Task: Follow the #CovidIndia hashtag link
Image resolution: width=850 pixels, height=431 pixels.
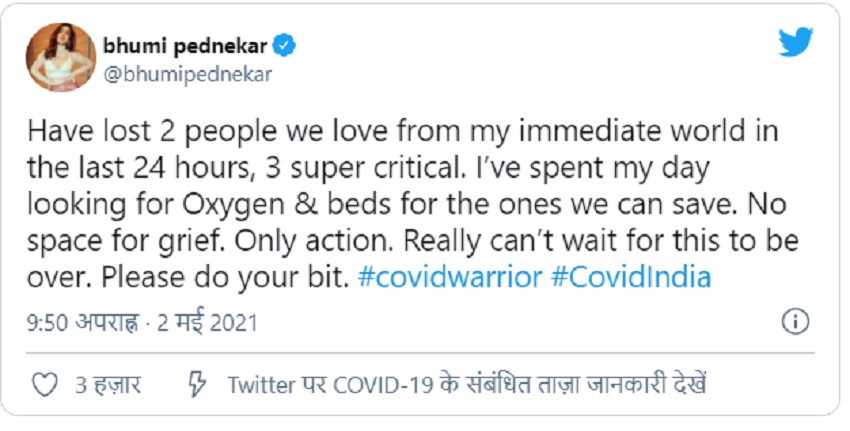Action: [631, 277]
